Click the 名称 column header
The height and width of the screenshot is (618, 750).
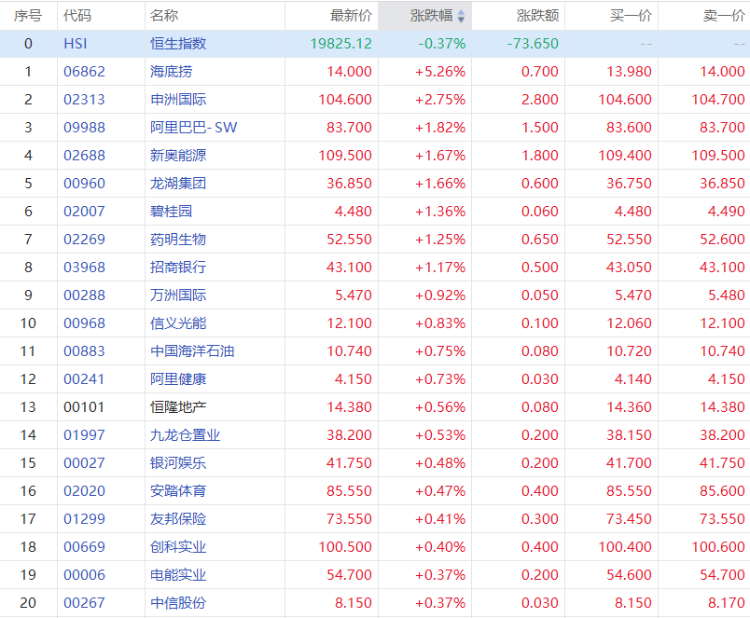point(164,16)
